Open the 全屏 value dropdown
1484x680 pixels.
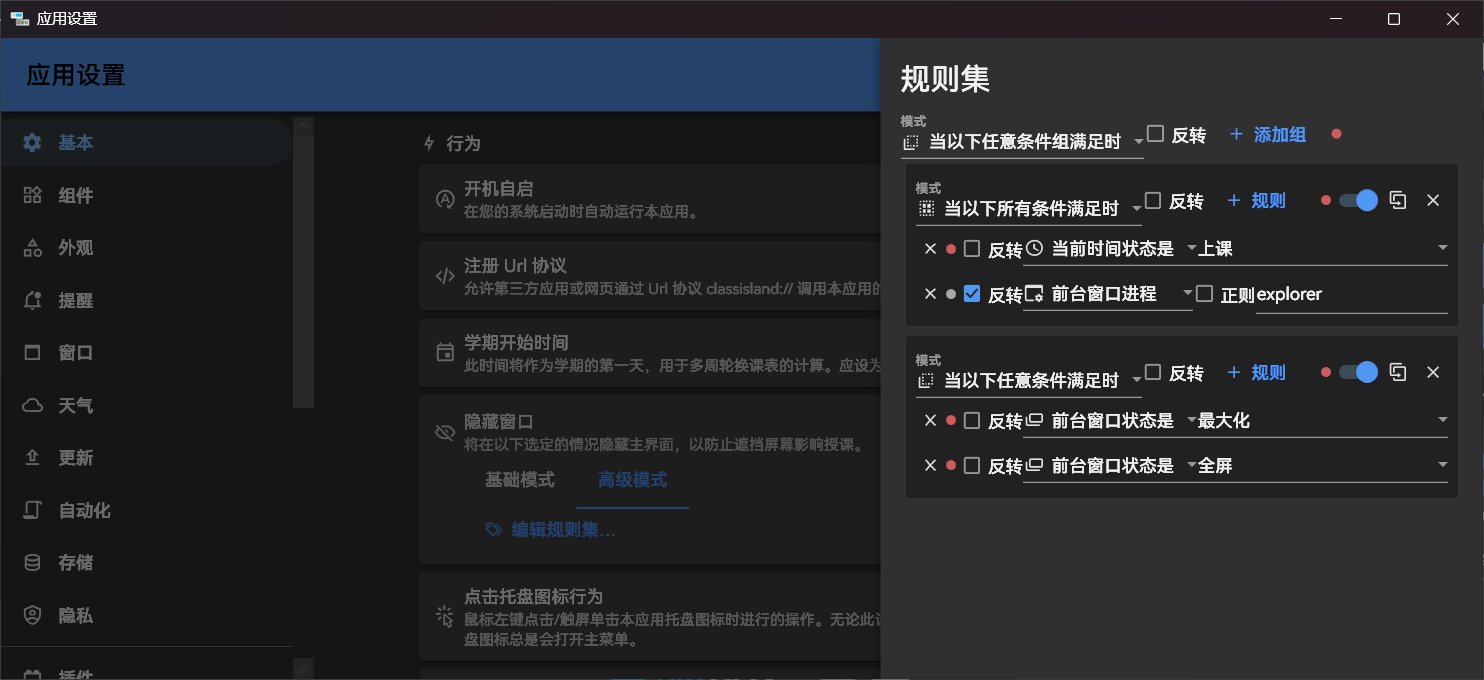click(x=1323, y=465)
